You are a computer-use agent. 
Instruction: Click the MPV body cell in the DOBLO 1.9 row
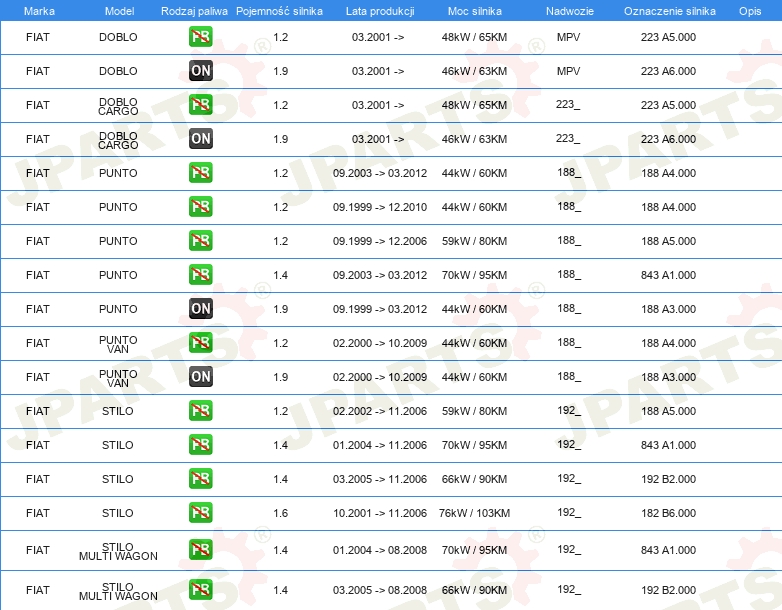tap(569, 71)
